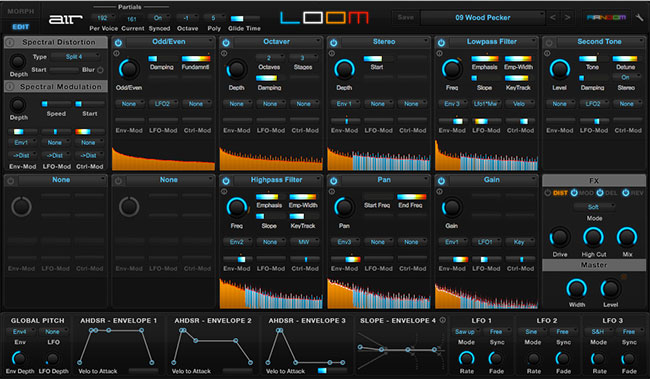Viewport: 650px width, 379px height.
Task: Toggle the Gain module power button
Action: click(x=441, y=181)
